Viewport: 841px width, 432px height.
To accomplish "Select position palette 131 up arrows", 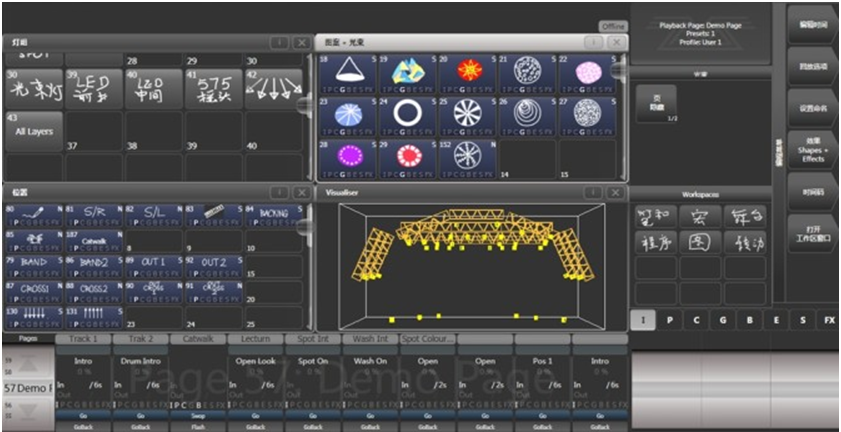I will [x=94, y=318].
